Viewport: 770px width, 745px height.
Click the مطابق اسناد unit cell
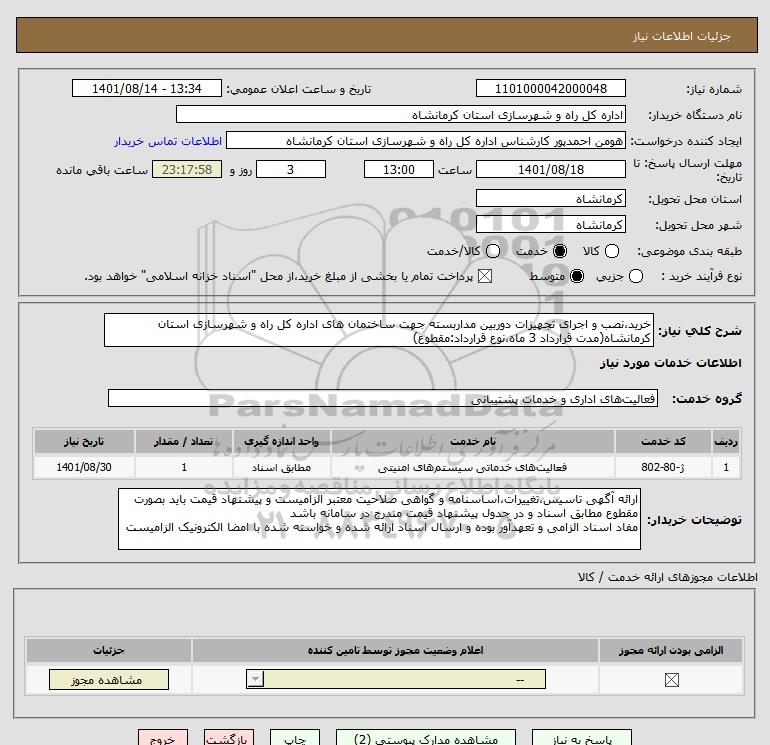pos(281,467)
